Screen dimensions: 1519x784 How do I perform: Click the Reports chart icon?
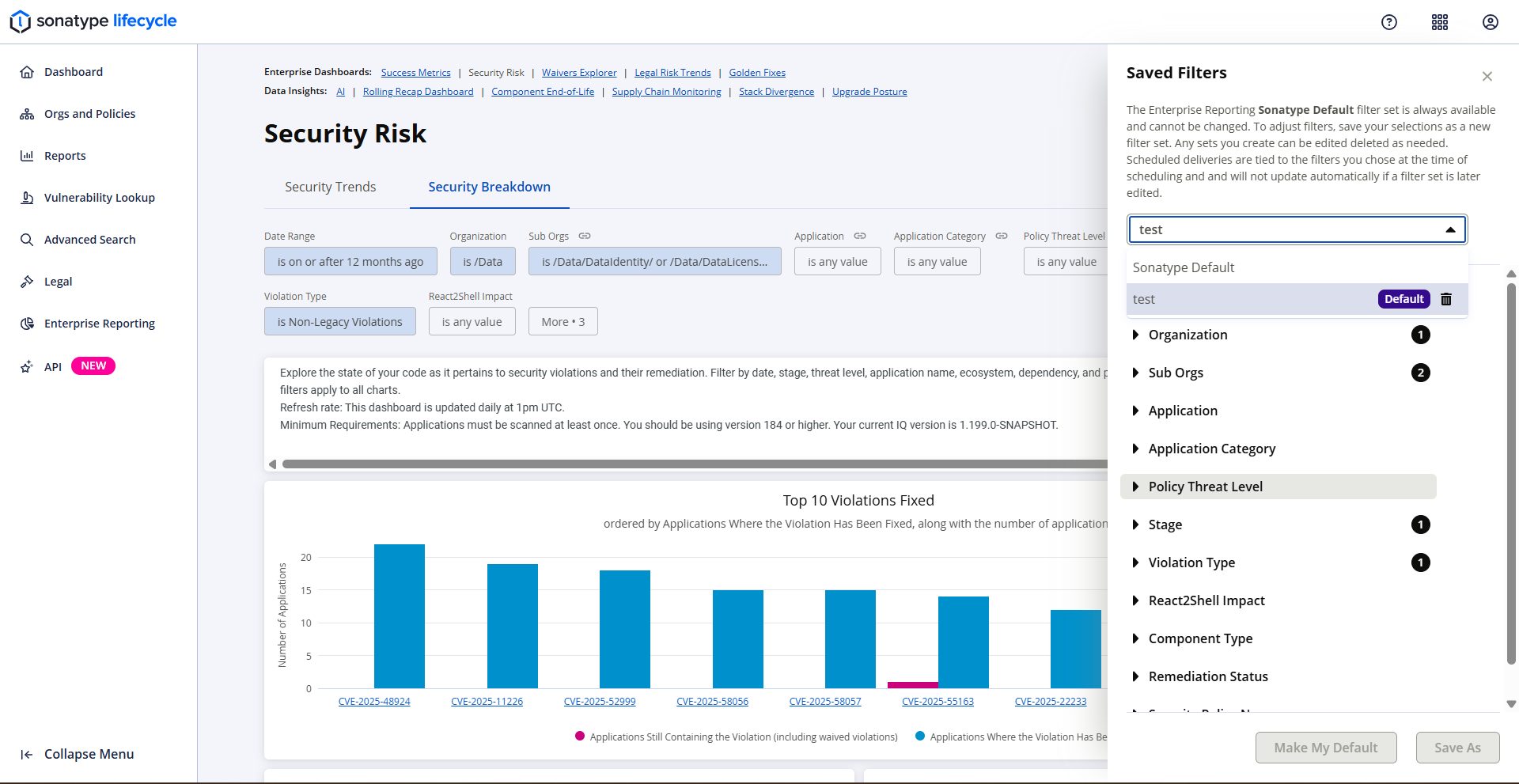click(x=27, y=156)
